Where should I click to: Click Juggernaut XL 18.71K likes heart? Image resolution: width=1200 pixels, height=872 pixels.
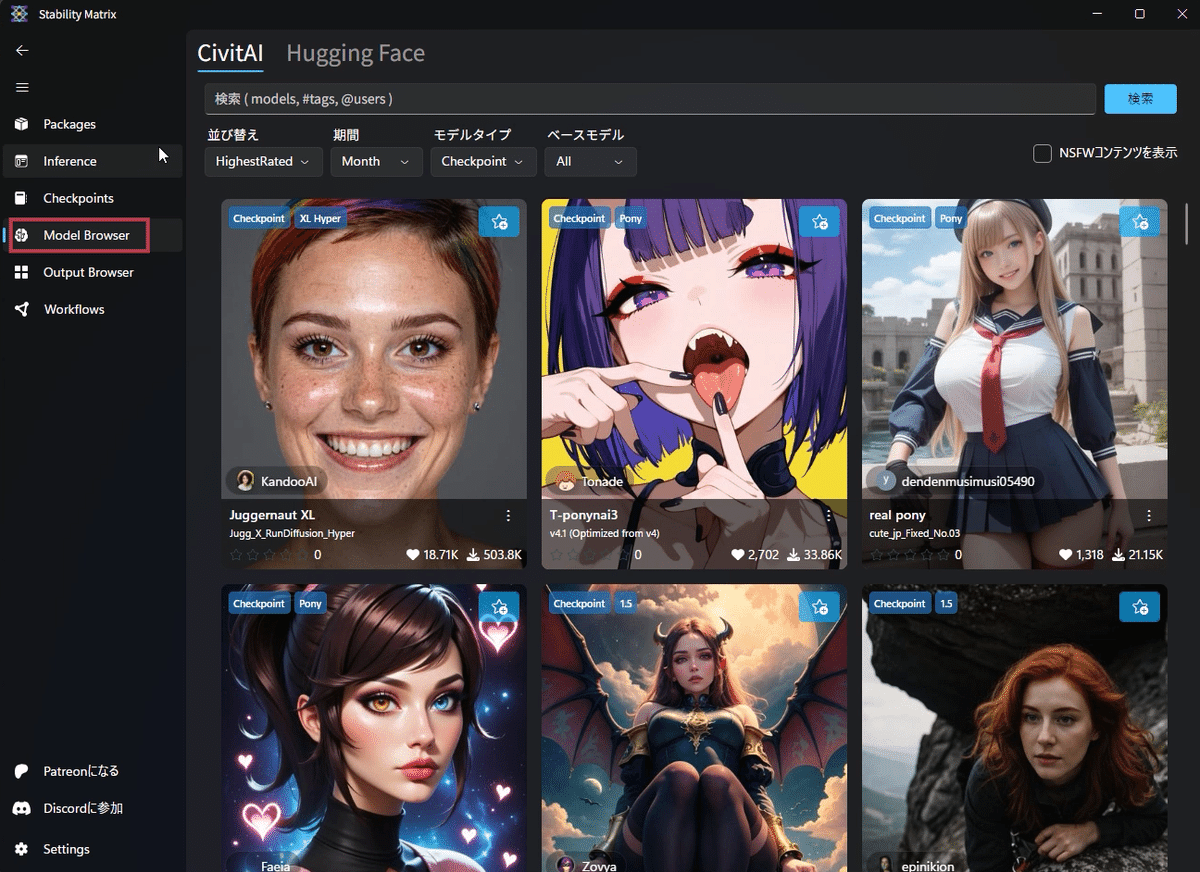pyautogui.click(x=413, y=554)
